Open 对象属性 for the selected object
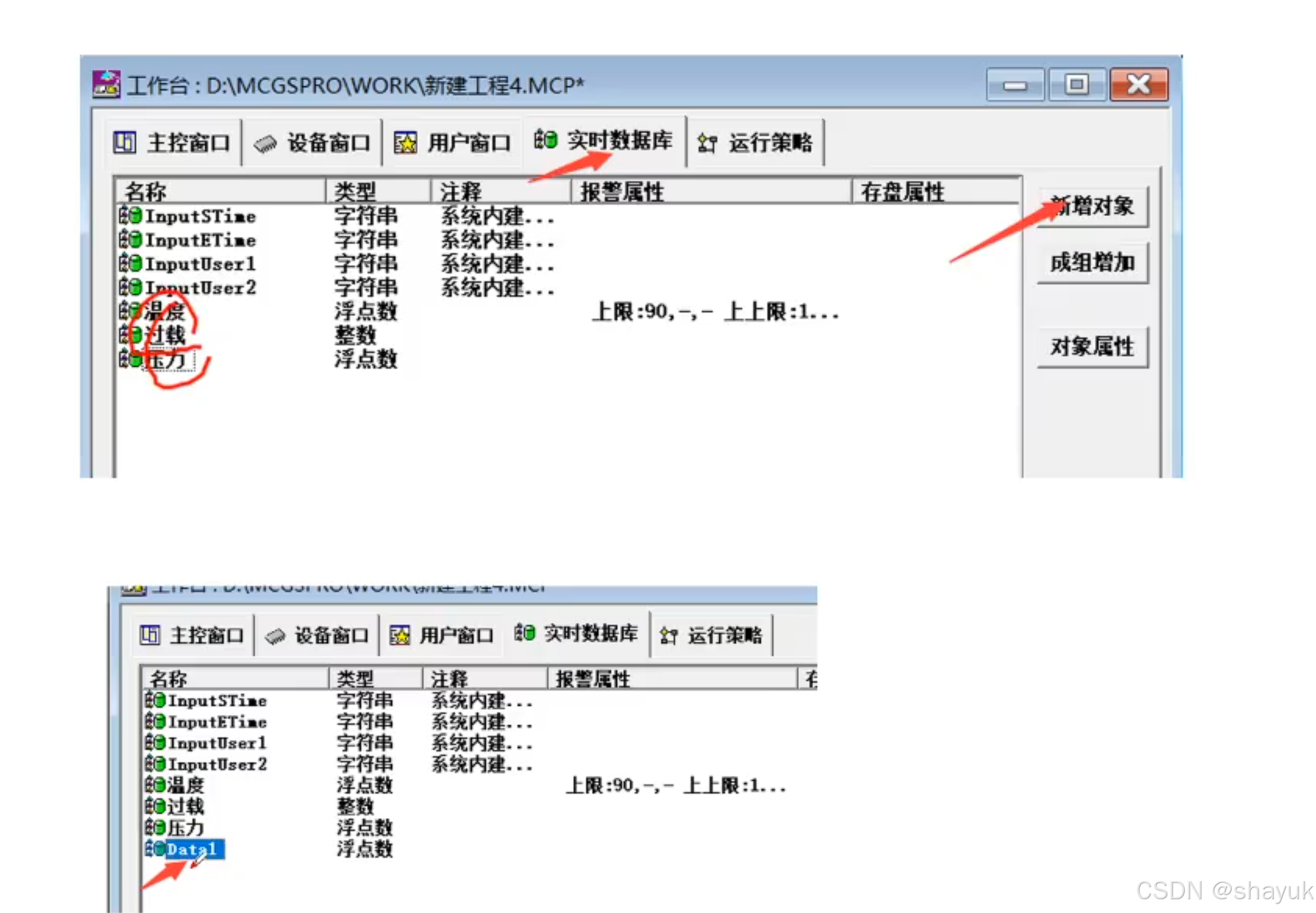 [x=1092, y=346]
